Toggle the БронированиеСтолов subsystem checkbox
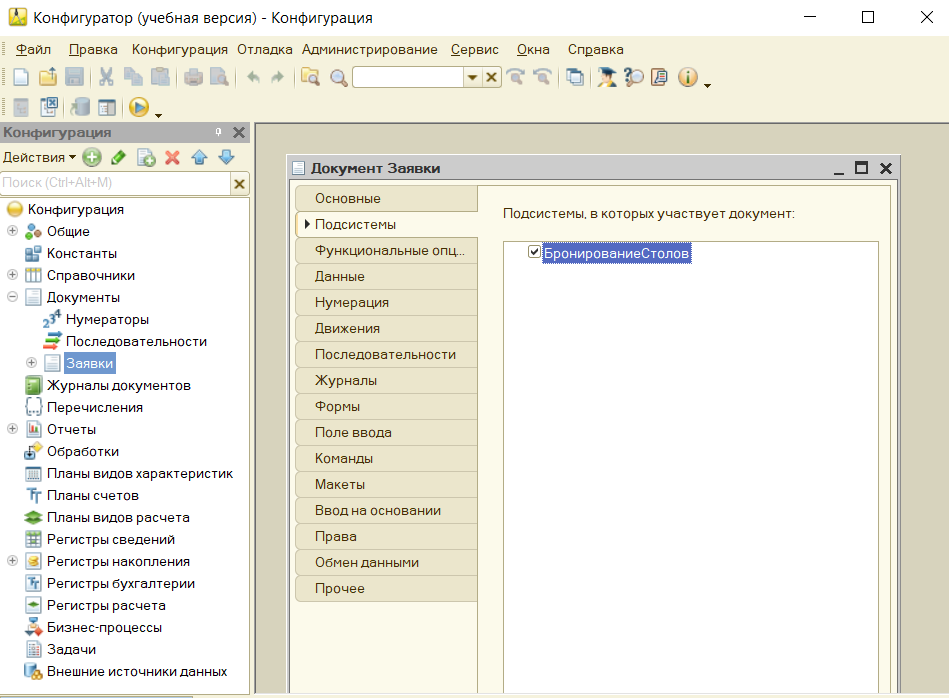 534,253
